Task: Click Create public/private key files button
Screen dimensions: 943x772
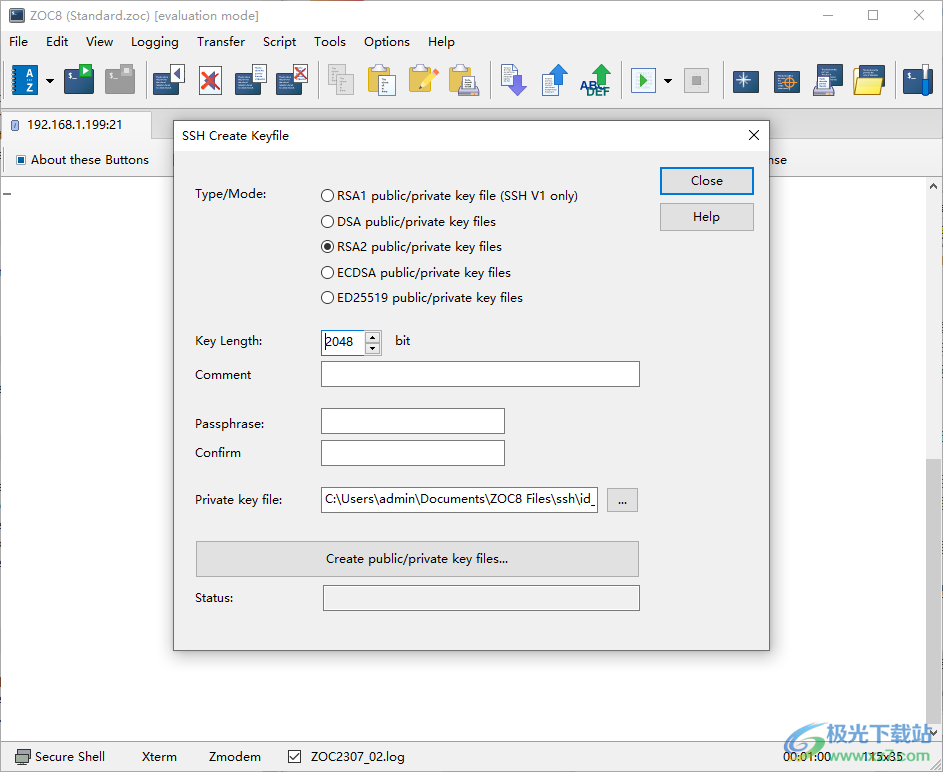Action: pos(417,559)
